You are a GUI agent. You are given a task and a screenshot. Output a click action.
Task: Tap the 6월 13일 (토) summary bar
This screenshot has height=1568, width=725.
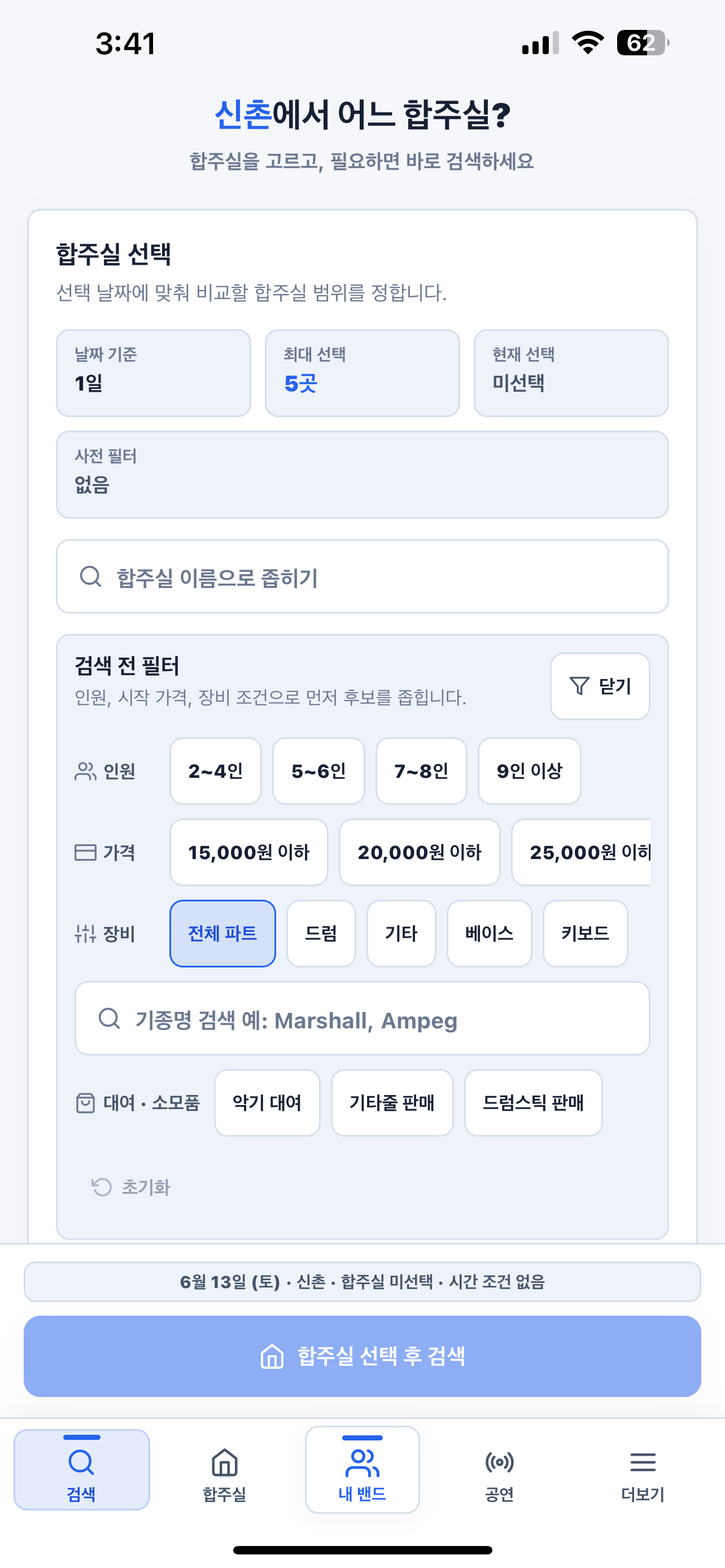[x=362, y=1282]
